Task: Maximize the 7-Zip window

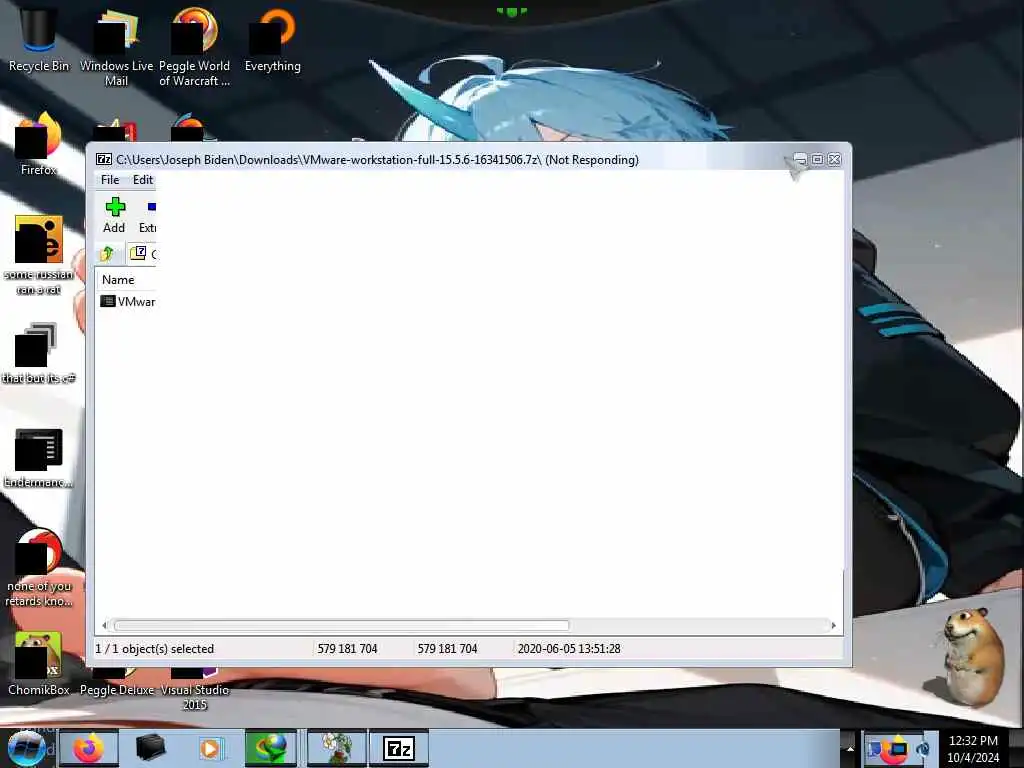Action: tap(817, 159)
